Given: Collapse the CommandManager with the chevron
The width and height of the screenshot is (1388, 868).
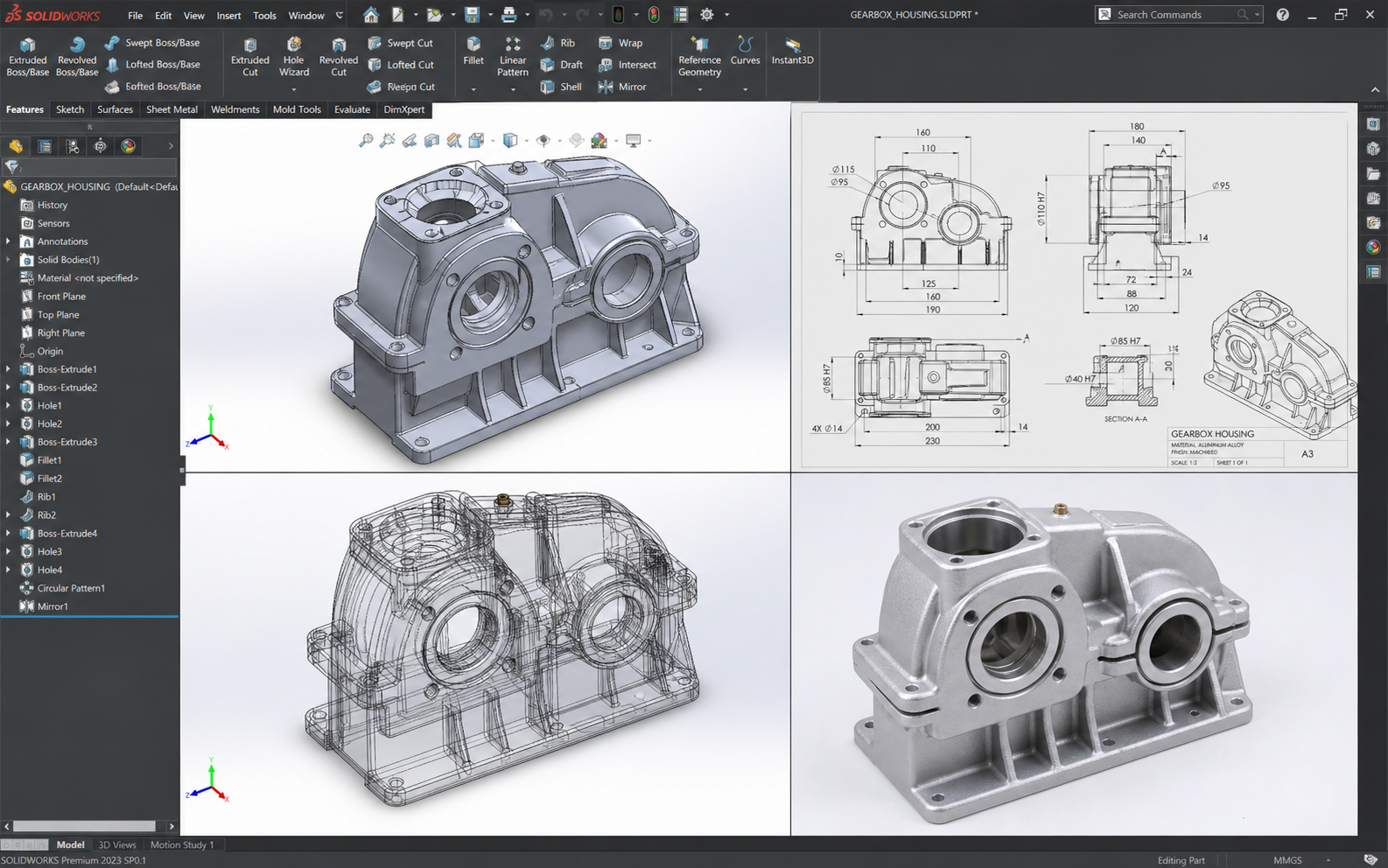Looking at the screenshot, I should [1375, 90].
